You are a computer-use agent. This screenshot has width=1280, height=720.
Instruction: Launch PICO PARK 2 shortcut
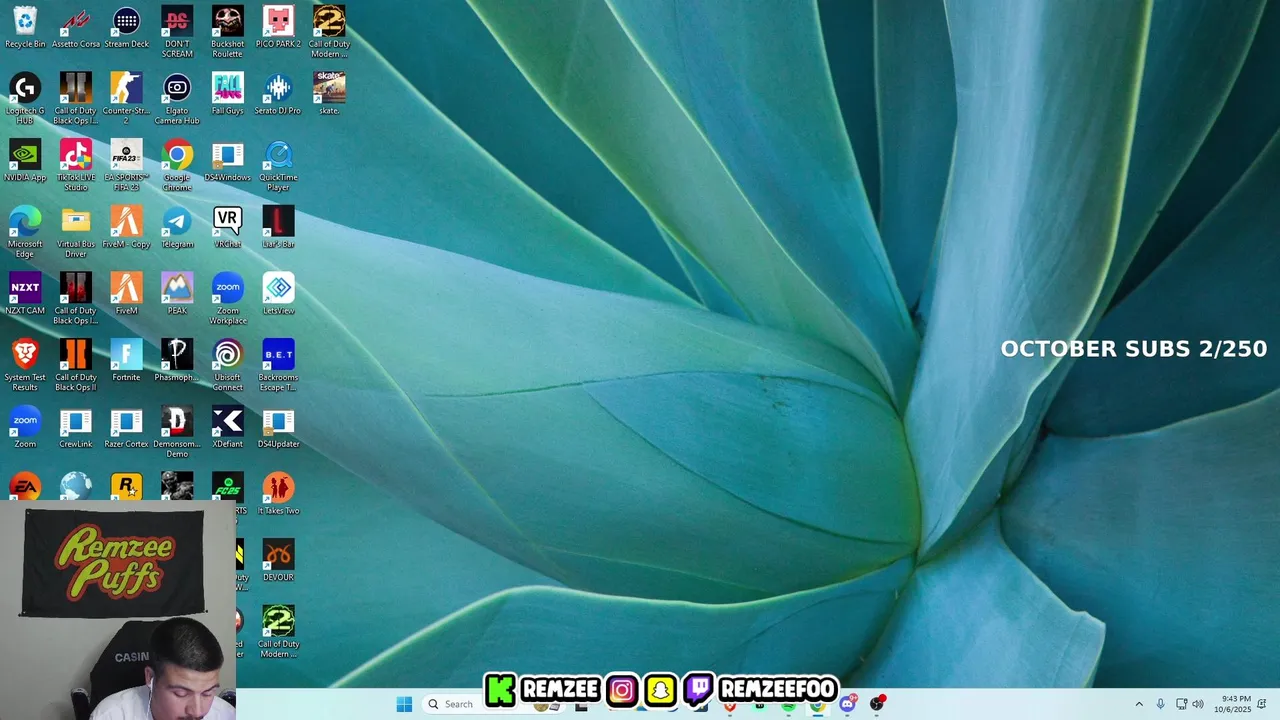(278, 27)
